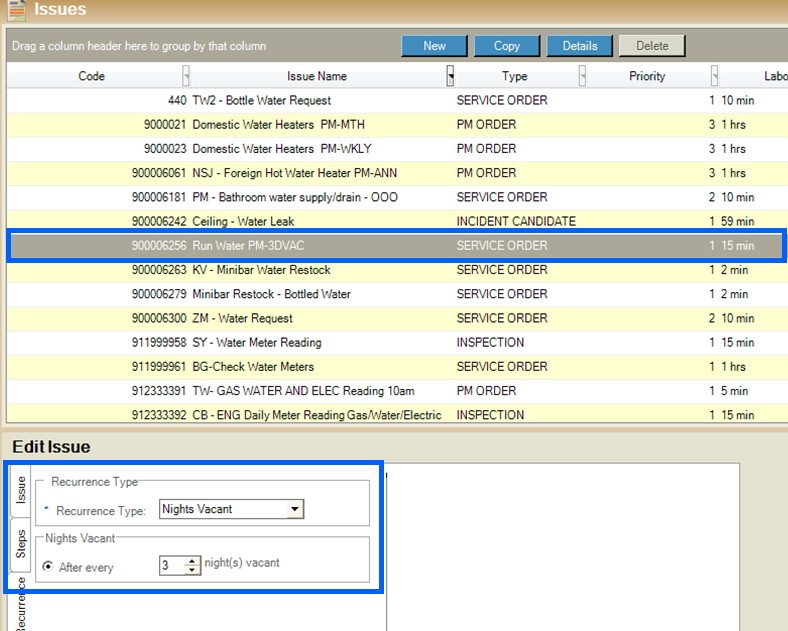Click the 5 min labor cell
The width and height of the screenshot is (788, 631).
click(735, 391)
